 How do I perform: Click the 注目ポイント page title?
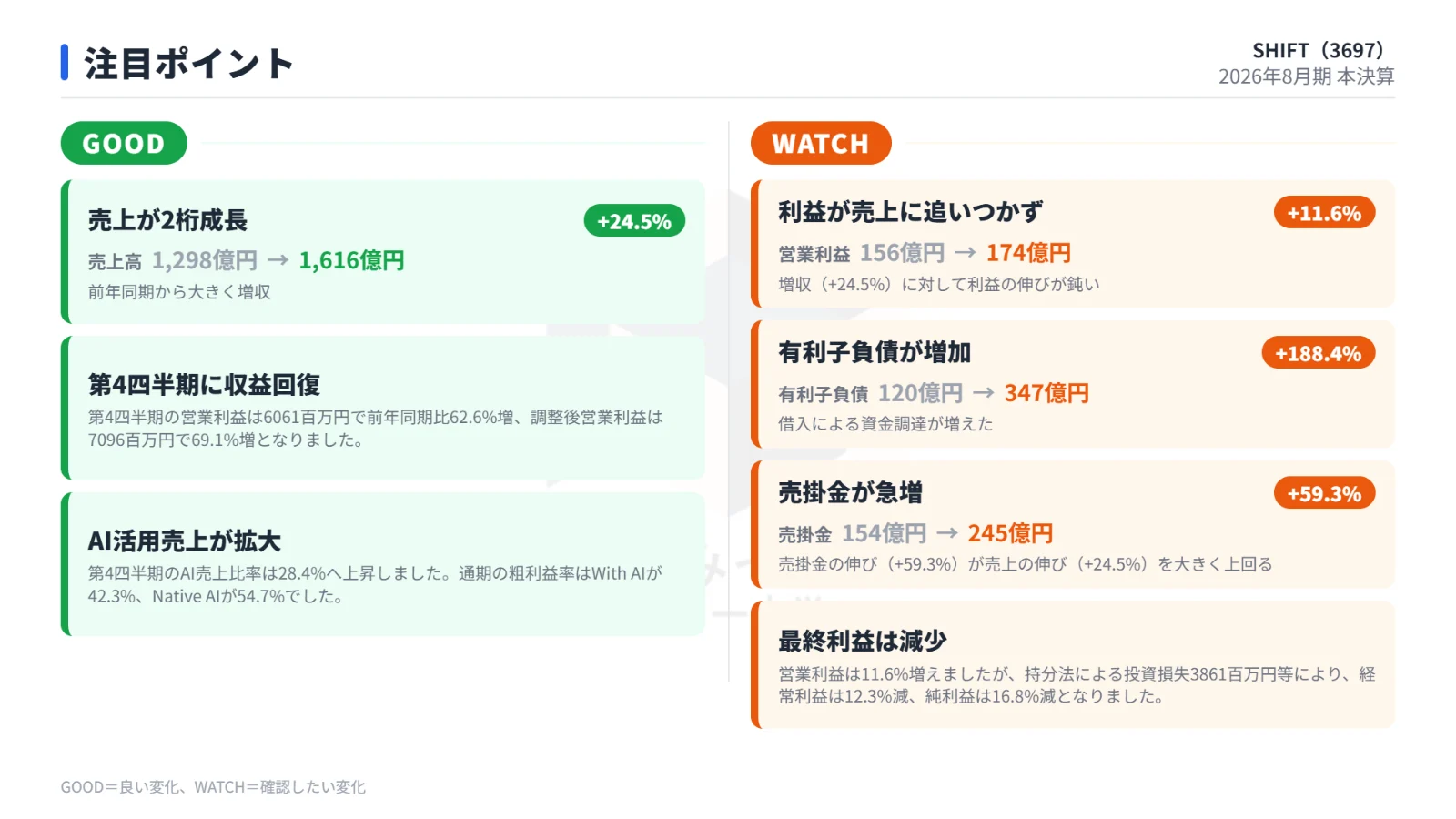[x=189, y=64]
